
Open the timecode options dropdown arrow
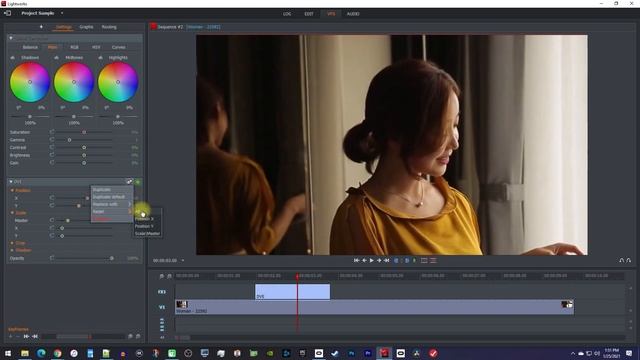(x=183, y=260)
